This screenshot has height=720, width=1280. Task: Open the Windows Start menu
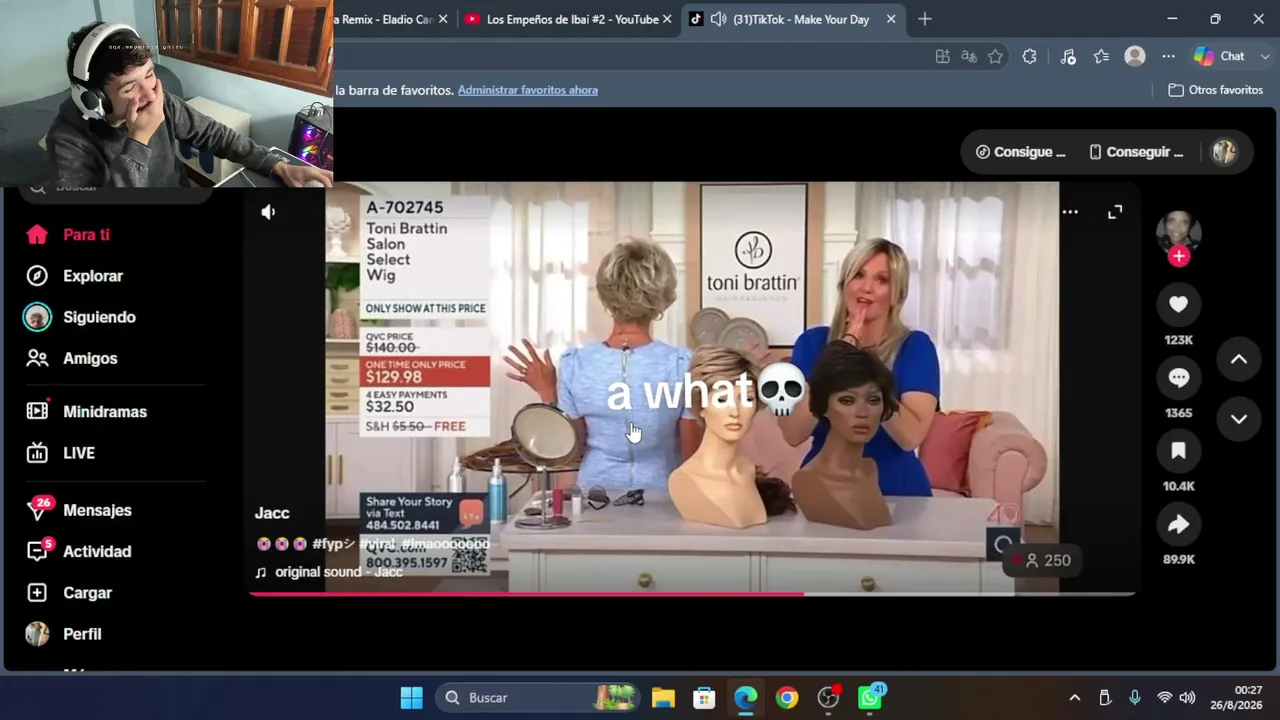[x=411, y=698]
